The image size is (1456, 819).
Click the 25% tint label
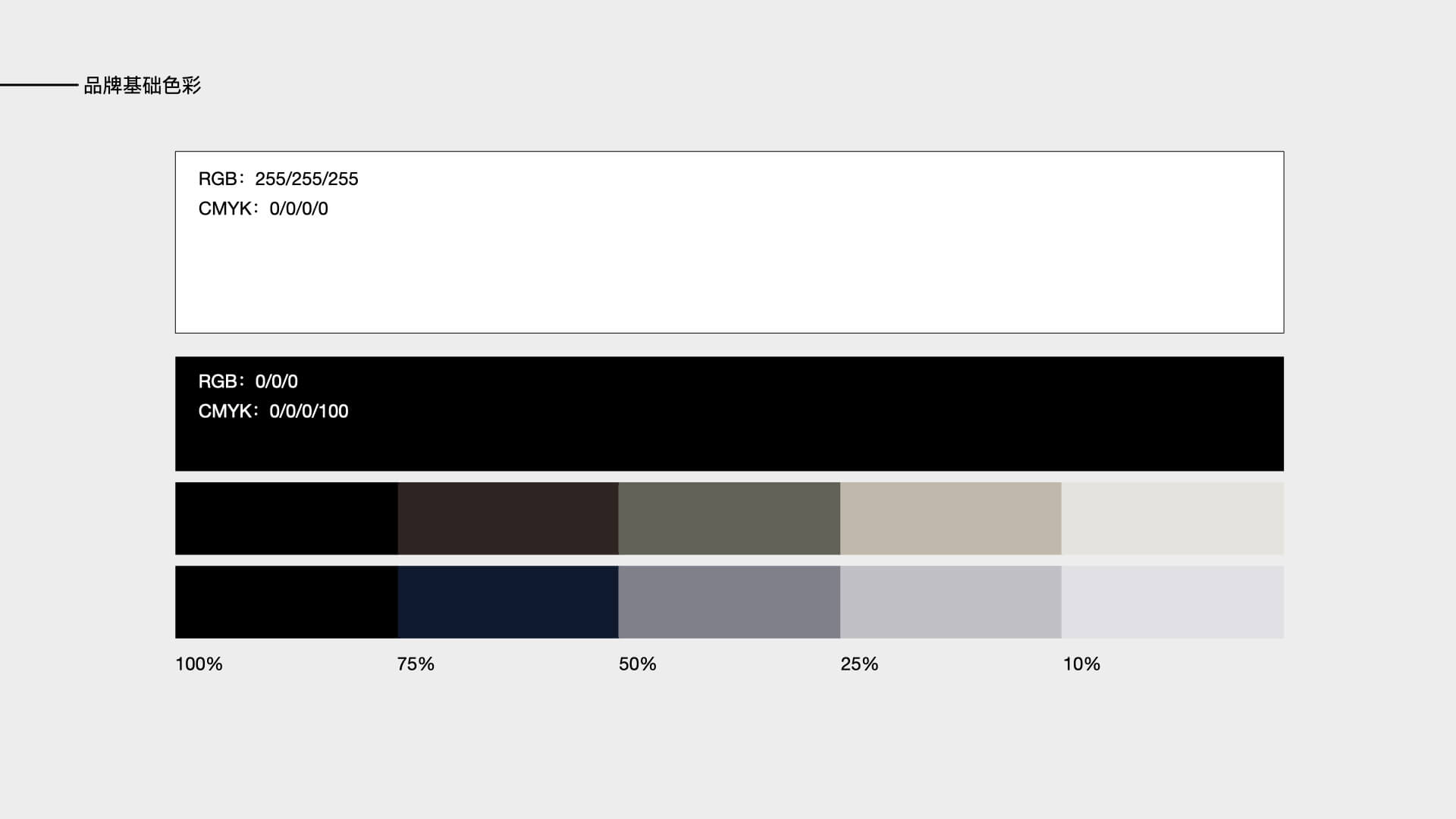click(858, 664)
